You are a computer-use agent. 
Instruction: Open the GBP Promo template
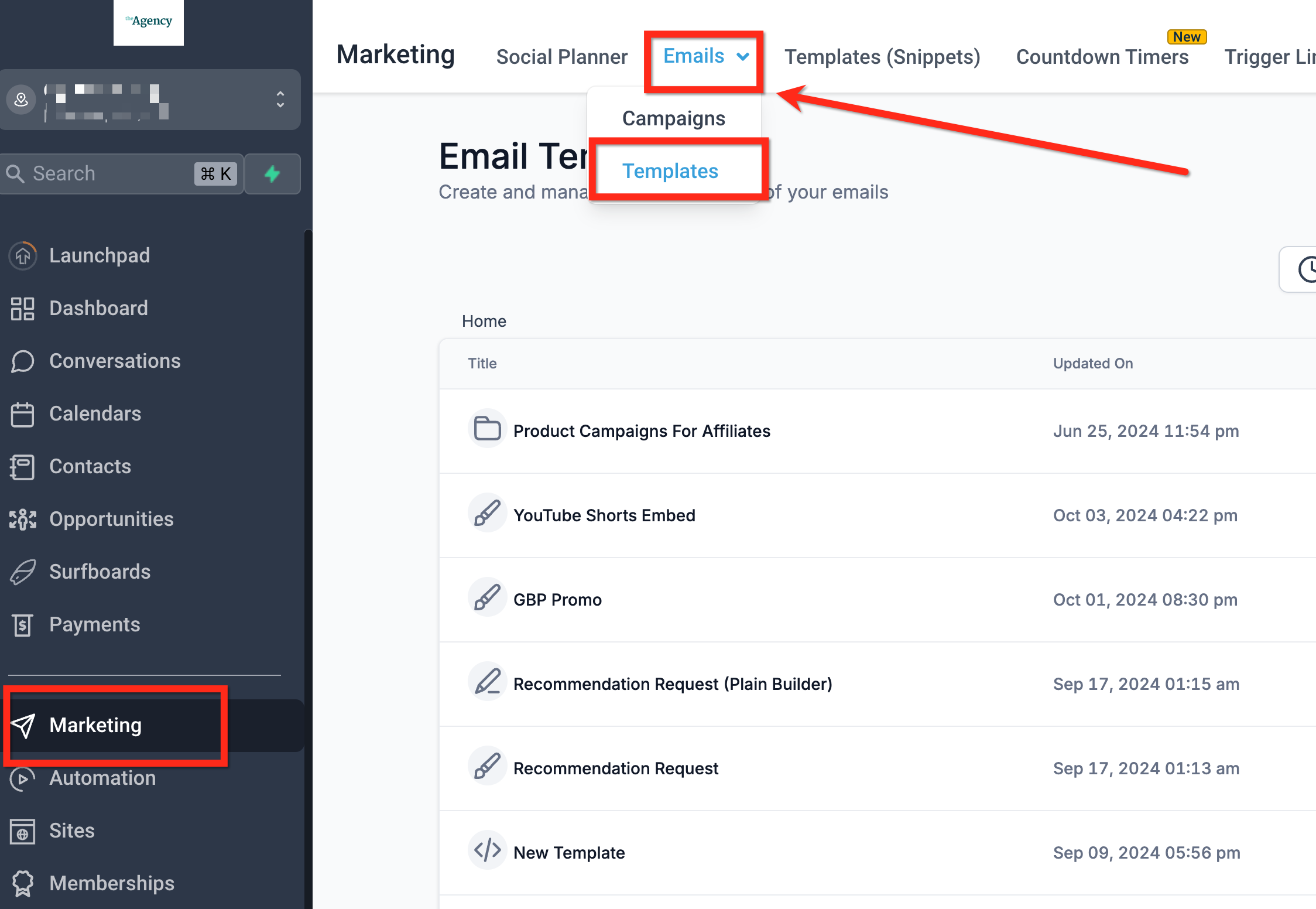pos(557,600)
